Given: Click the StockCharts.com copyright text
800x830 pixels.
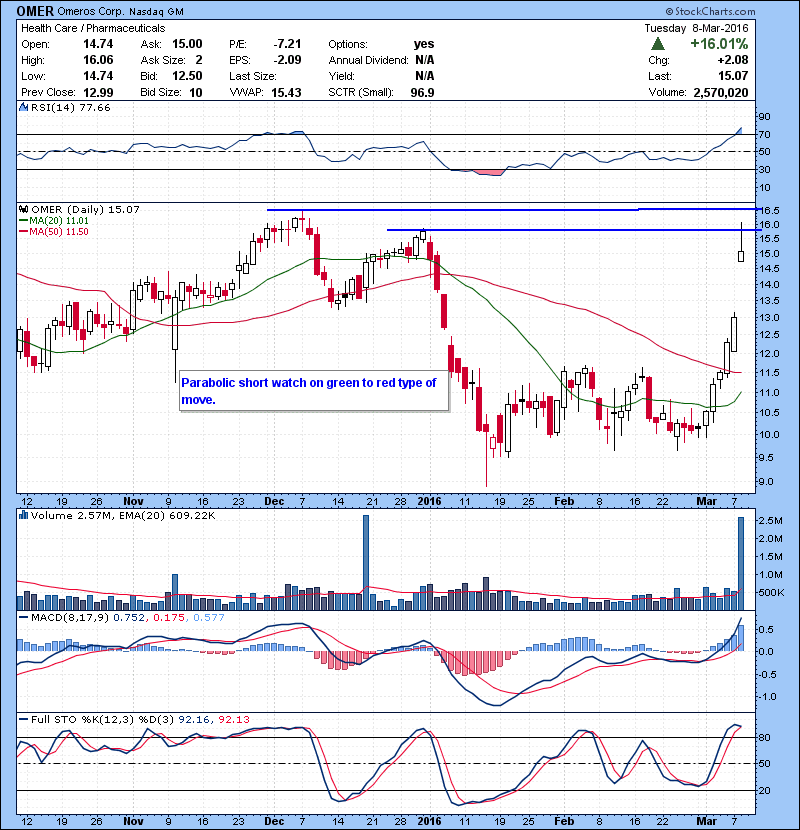Looking at the screenshot, I should (x=711, y=11).
